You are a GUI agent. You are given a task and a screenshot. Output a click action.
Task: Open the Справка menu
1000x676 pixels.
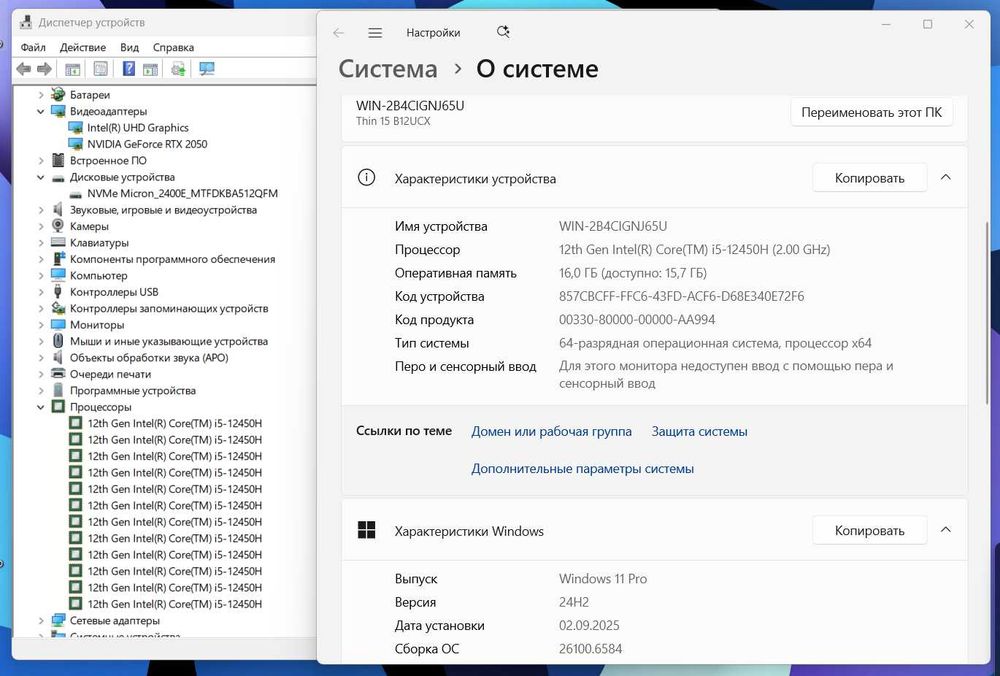[173, 47]
